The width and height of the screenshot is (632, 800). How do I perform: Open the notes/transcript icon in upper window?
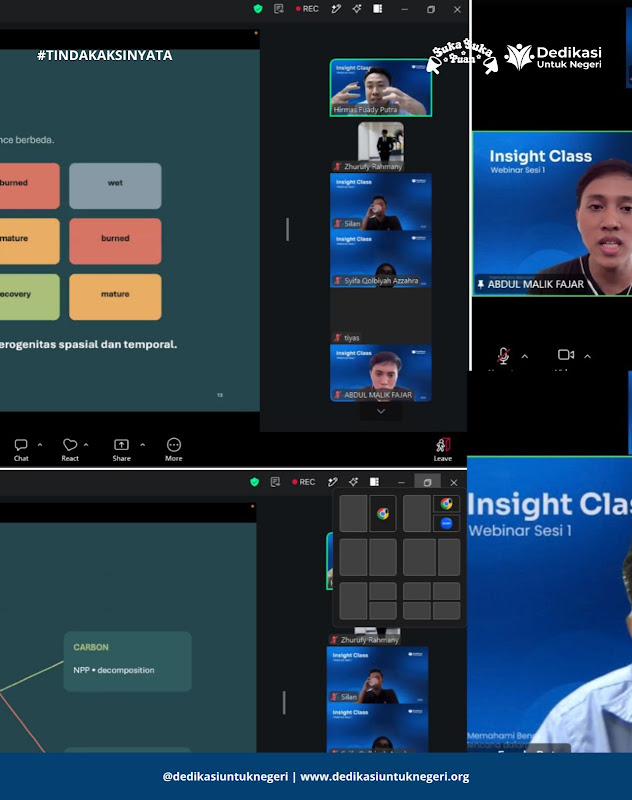279,9
